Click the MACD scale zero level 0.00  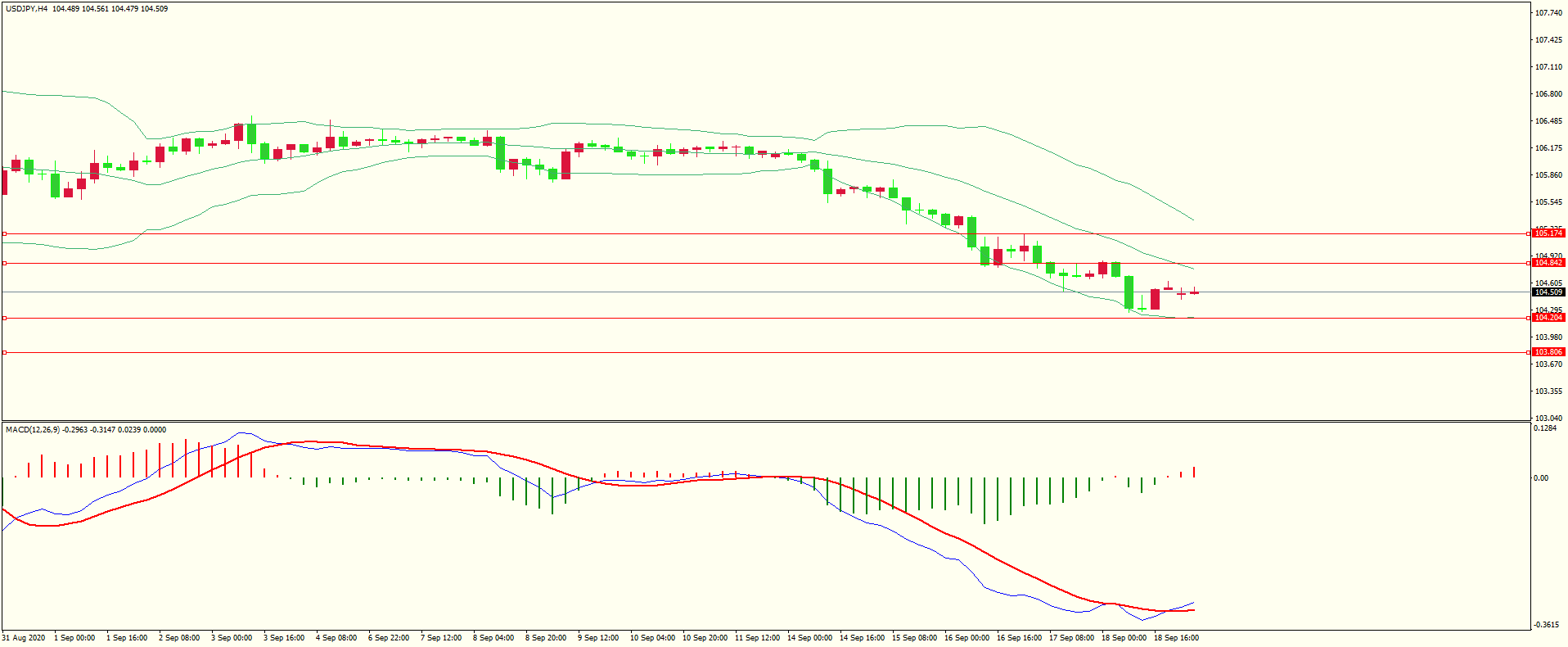pyautogui.click(x=1541, y=478)
